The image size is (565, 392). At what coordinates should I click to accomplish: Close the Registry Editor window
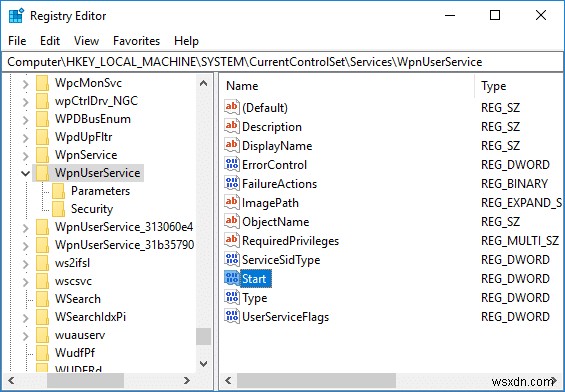coord(540,15)
